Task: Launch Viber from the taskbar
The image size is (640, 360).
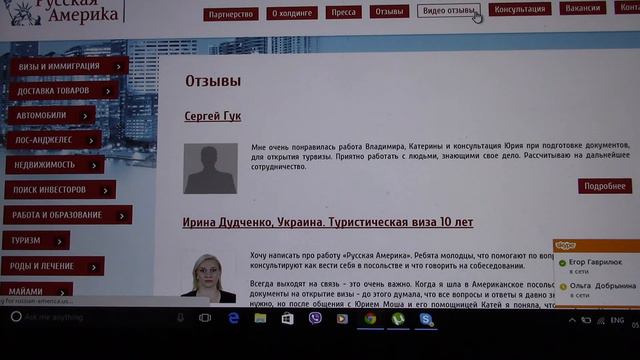Action: coord(315,318)
